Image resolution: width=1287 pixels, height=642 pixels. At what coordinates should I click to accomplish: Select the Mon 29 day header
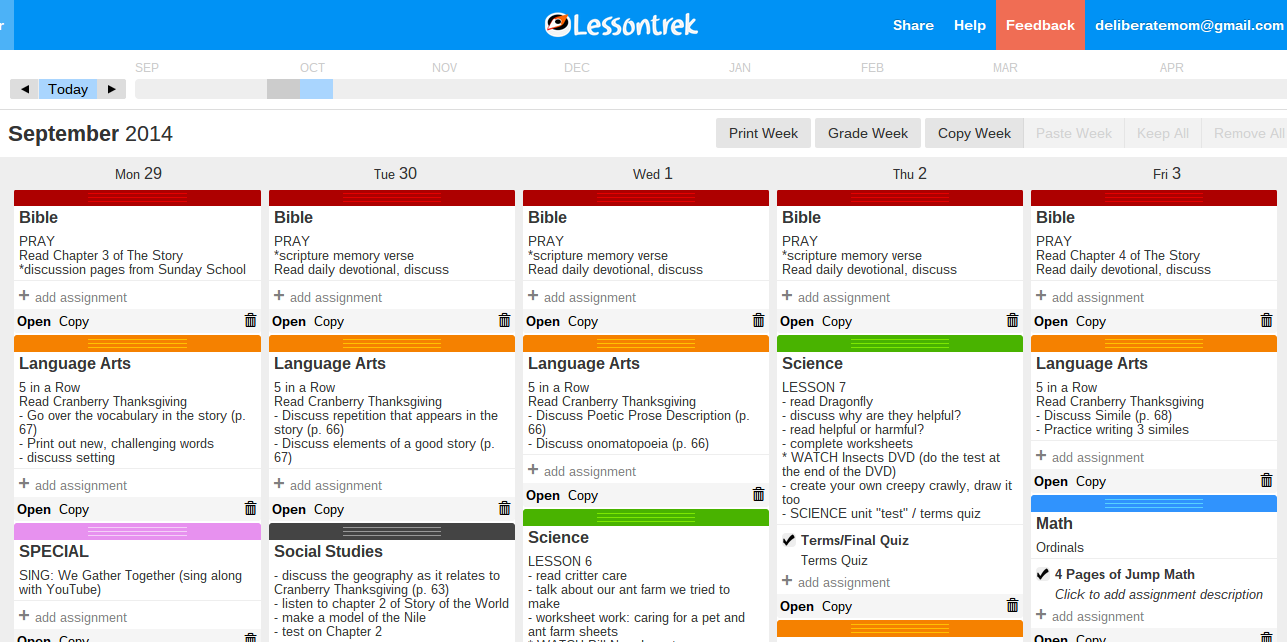point(138,173)
